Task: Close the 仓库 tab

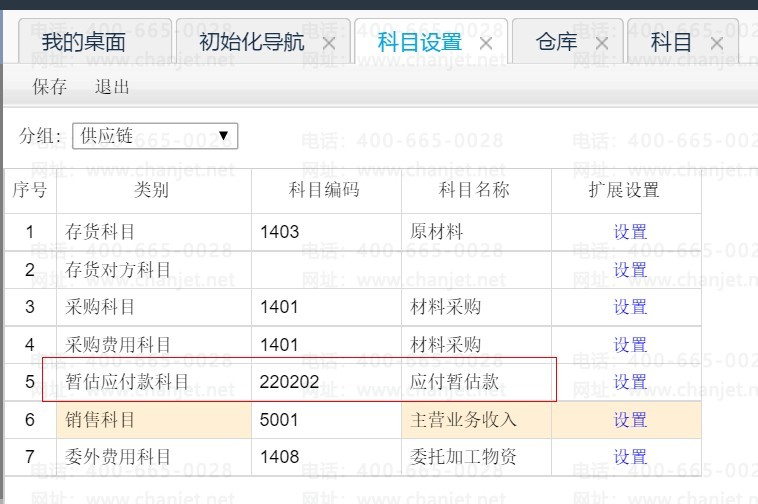Action: [601, 44]
